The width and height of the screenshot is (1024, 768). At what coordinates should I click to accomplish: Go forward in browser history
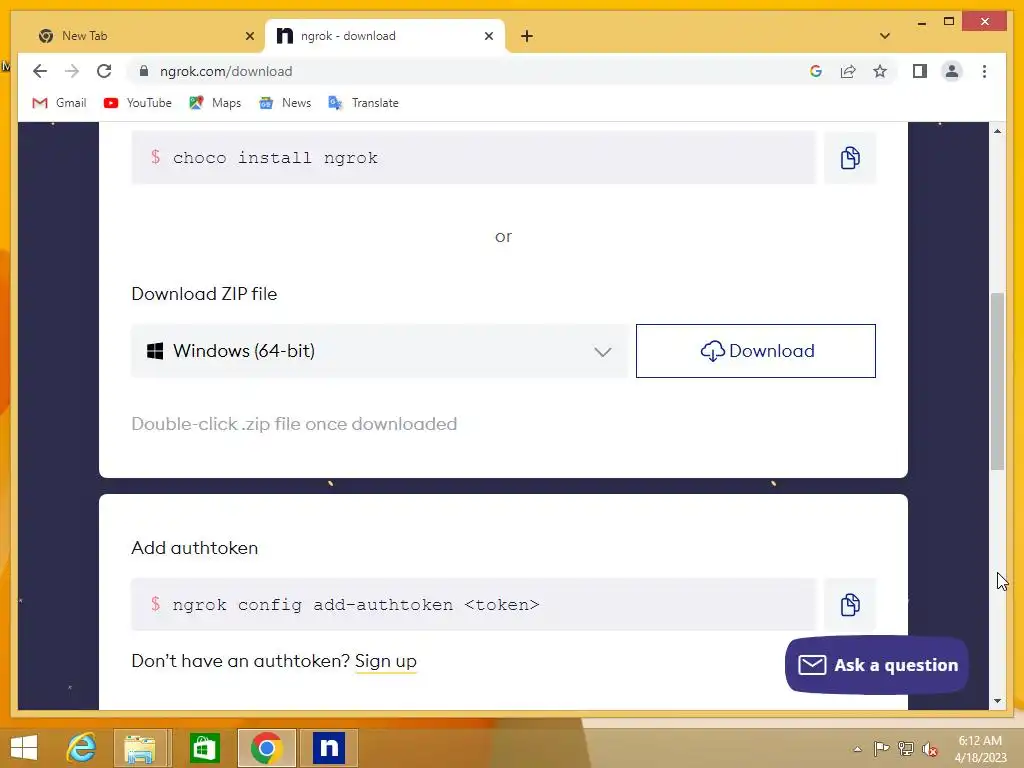tap(72, 71)
